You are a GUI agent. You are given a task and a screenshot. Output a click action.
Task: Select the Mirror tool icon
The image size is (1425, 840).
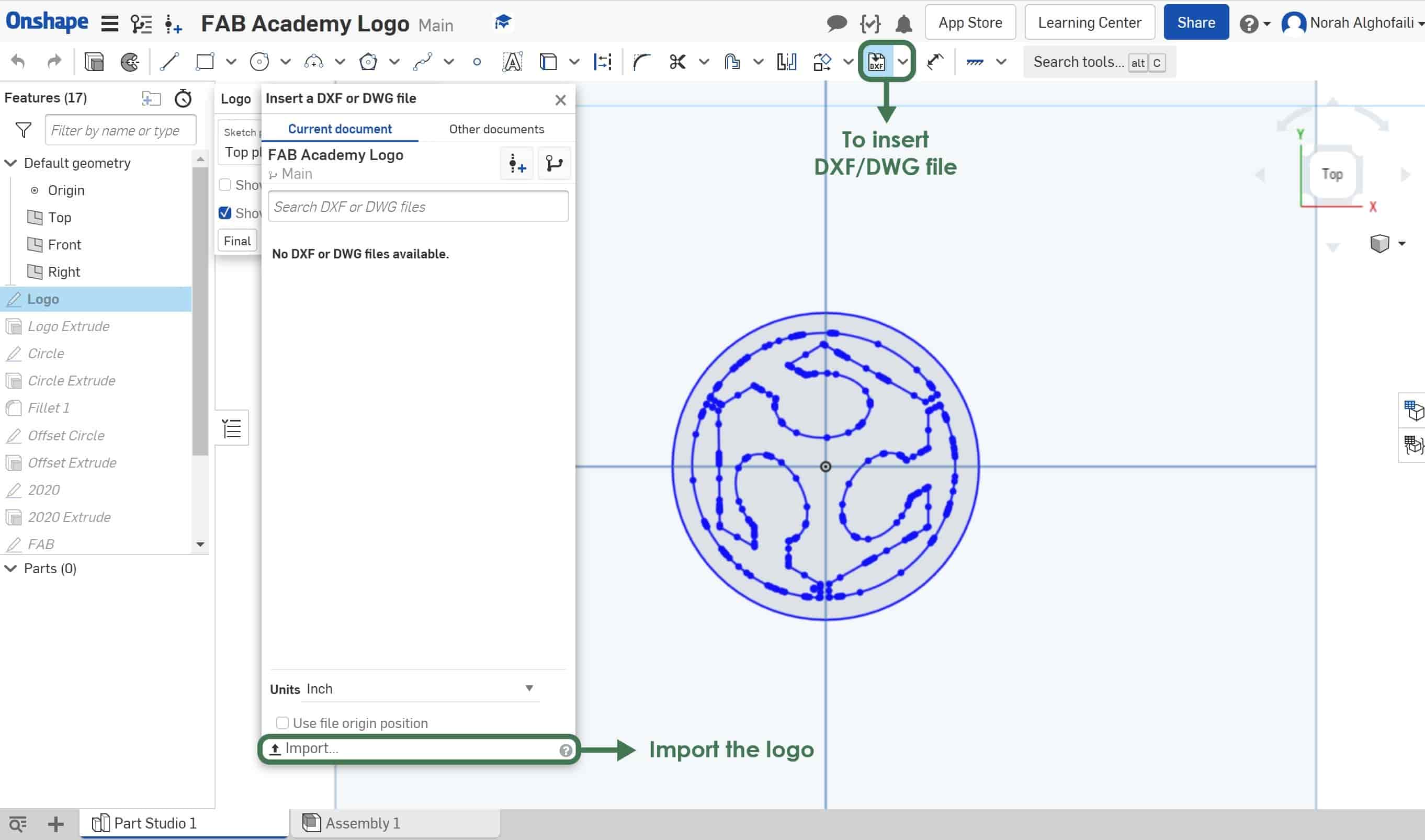click(786, 61)
